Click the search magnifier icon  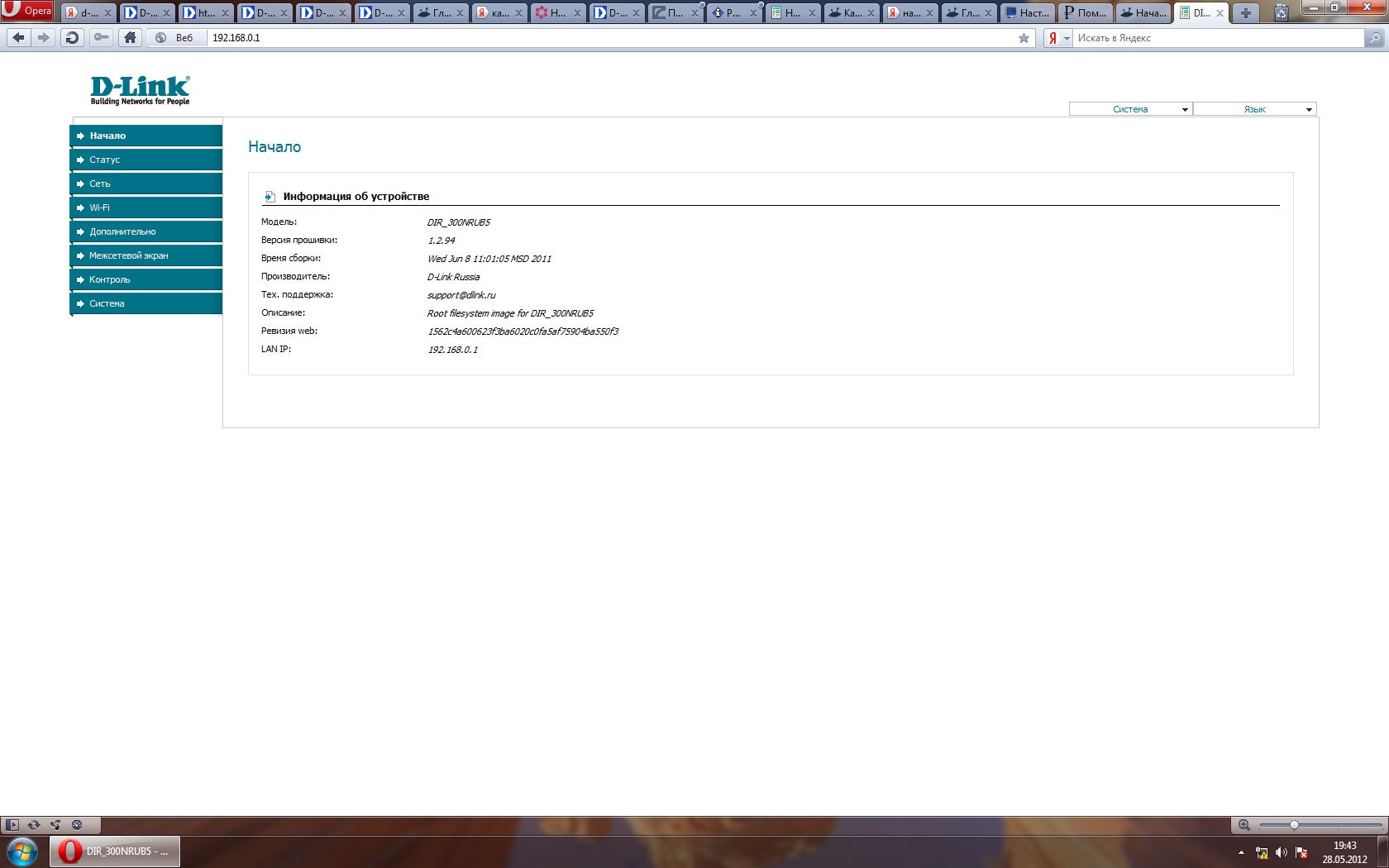[x=1374, y=38]
